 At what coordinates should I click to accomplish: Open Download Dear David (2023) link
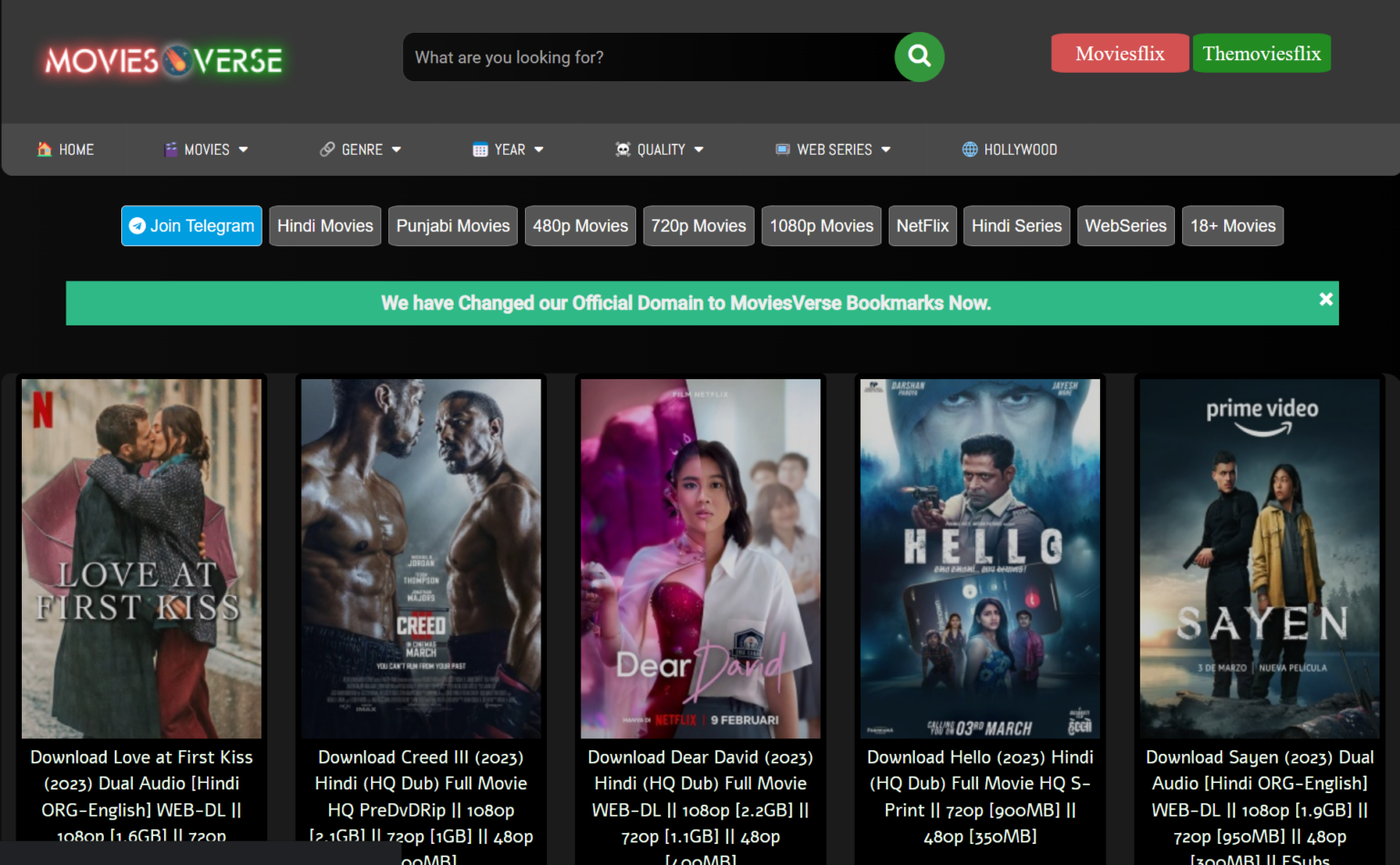point(701,808)
